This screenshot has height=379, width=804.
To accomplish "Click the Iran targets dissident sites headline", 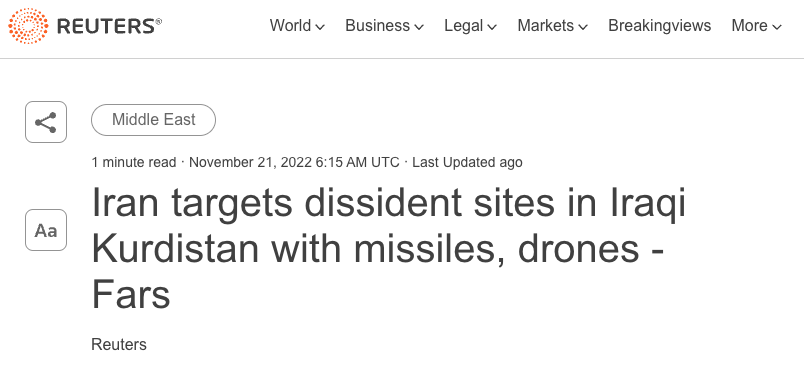I will [389, 249].
